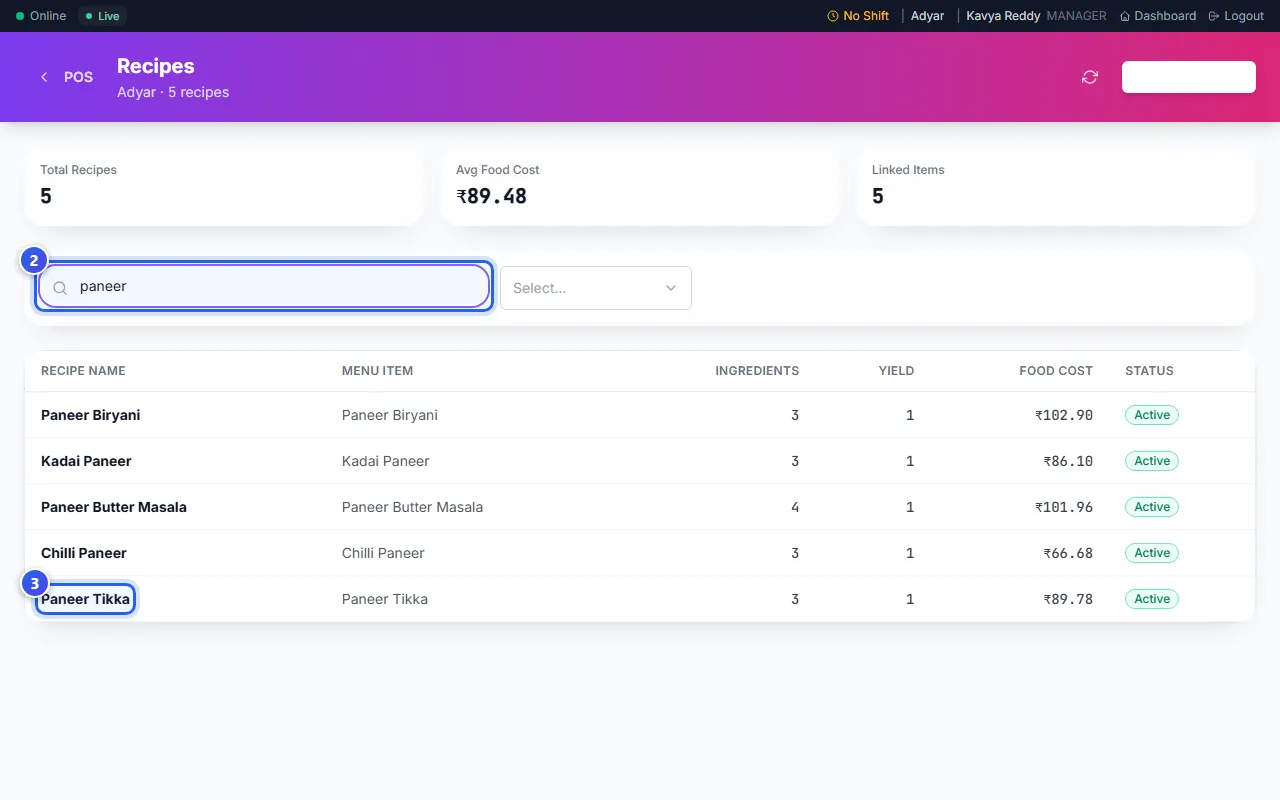Click the ₹86.10 food cost value
Image resolution: width=1280 pixels, height=800 pixels.
point(1068,461)
